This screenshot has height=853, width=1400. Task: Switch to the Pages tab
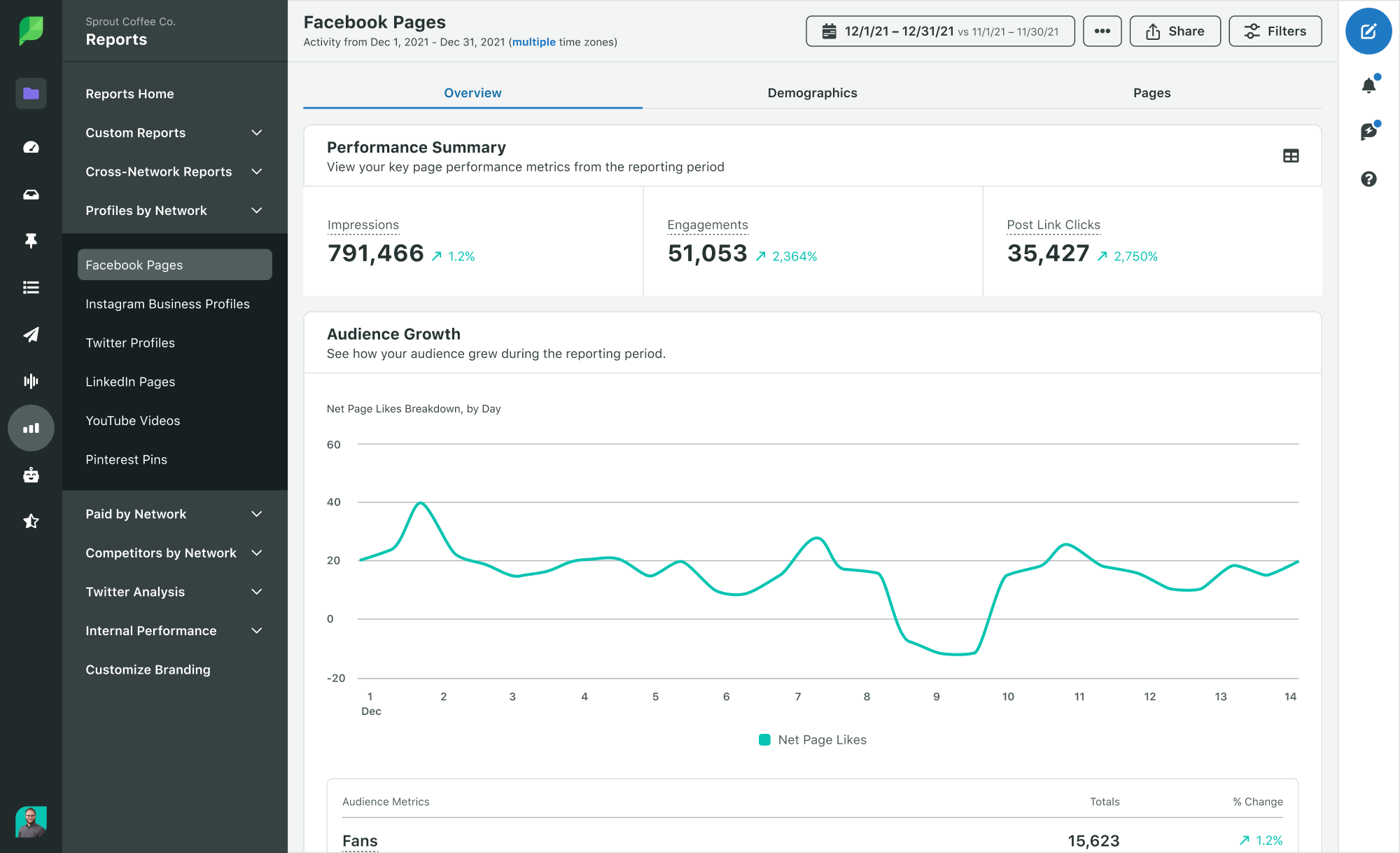[1151, 92]
